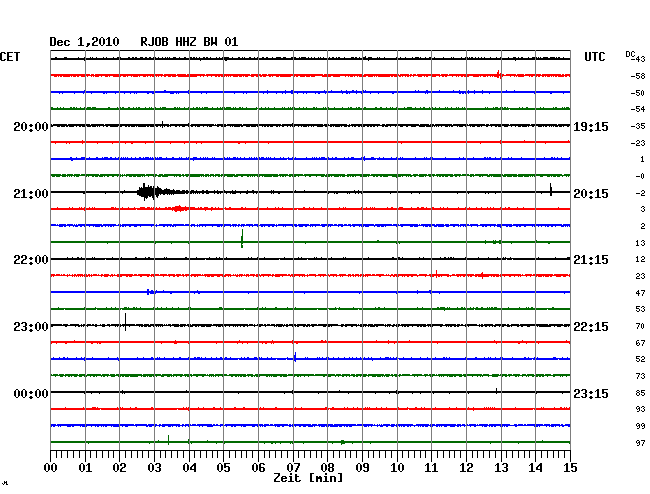Click the large black seismic burst on the 21:00 trace
This screenshot has width=650, height=494.
tap(153, 192)
